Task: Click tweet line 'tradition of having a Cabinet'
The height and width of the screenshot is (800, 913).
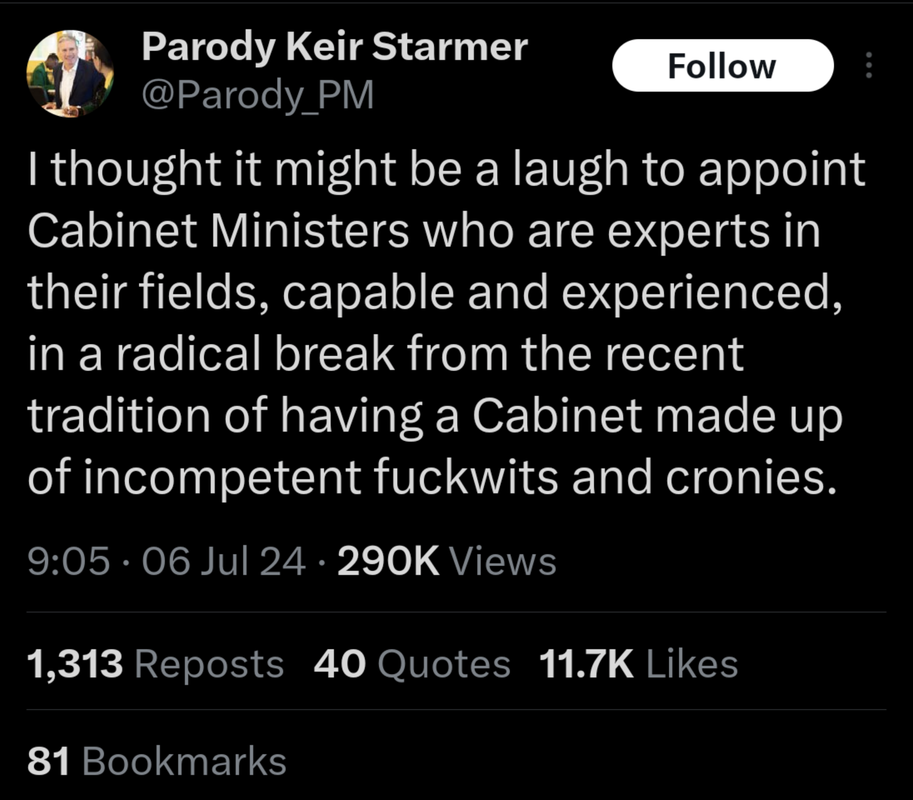Action: (435, 417)
